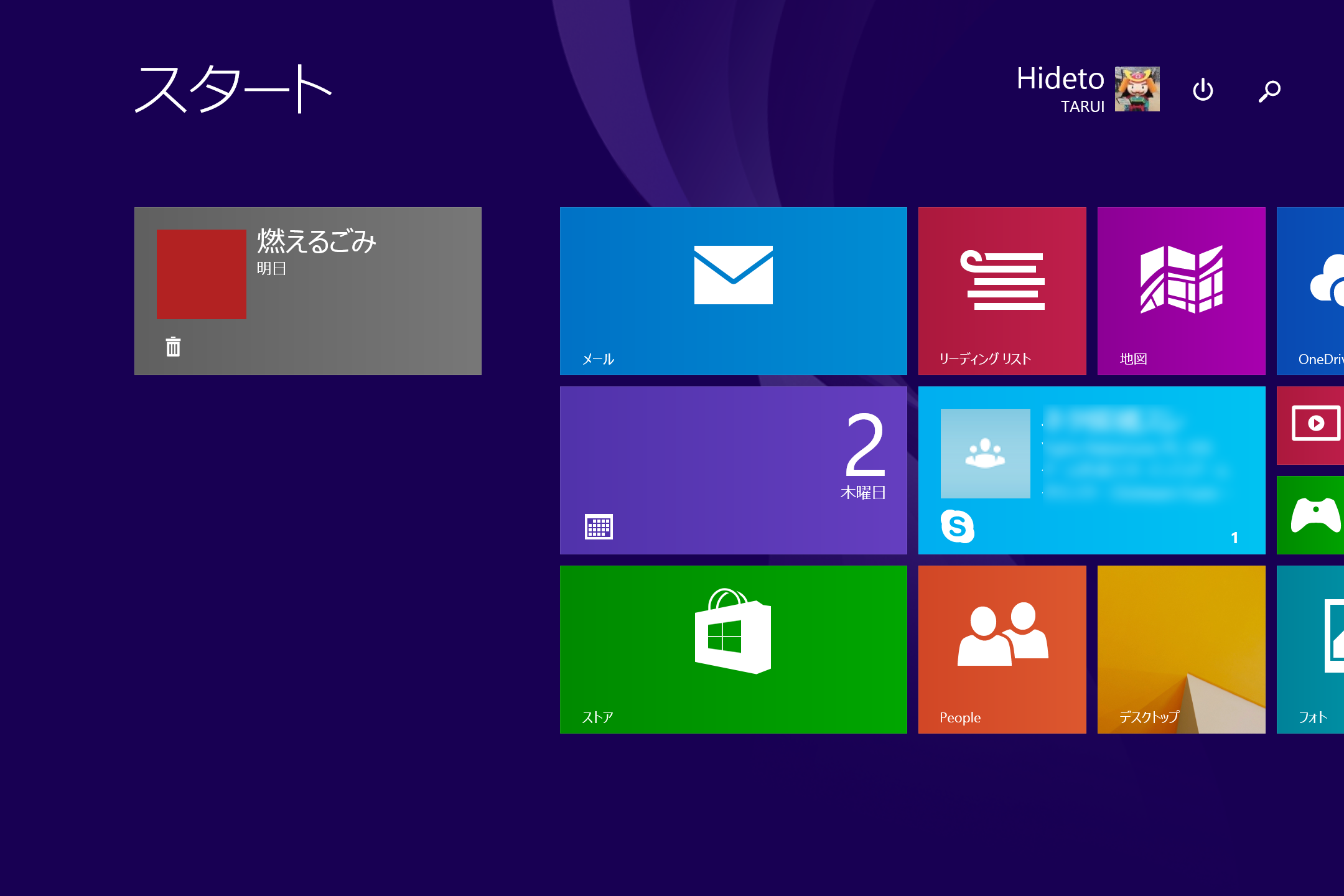Open the Calendar tile showing 木曜日

[x=733, y=470]
